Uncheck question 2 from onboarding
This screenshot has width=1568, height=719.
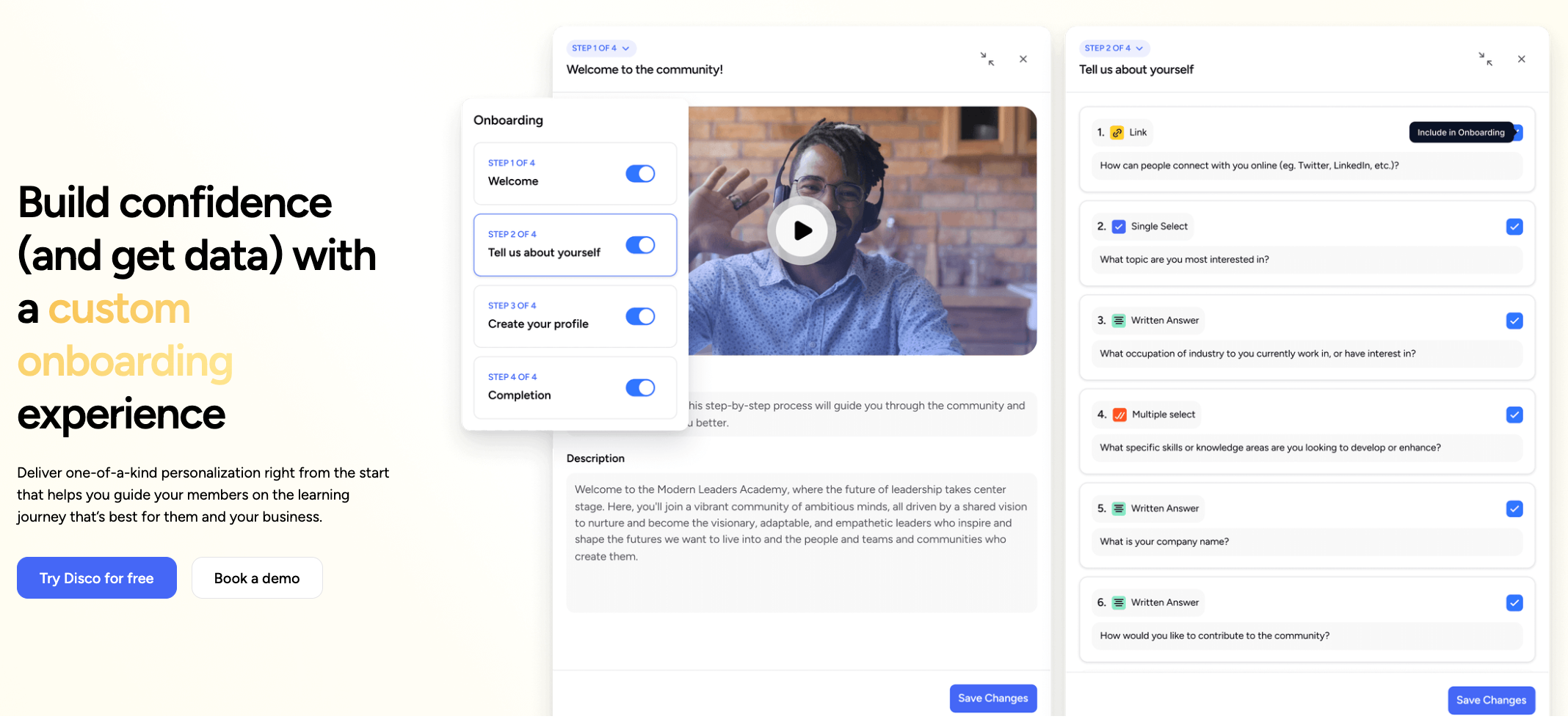pyautogui.click(x=1514, y=227)
